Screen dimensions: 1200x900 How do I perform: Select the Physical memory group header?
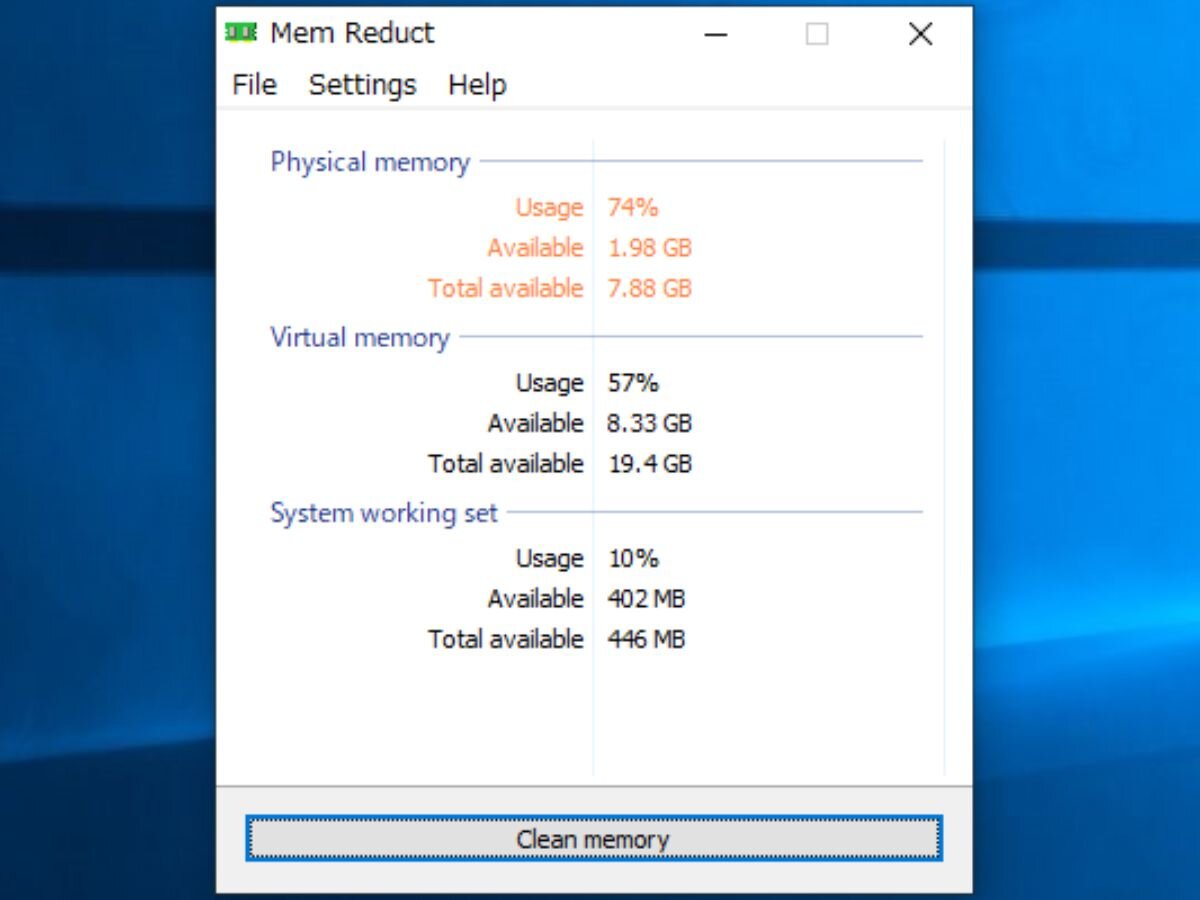[x=370, y=162]
